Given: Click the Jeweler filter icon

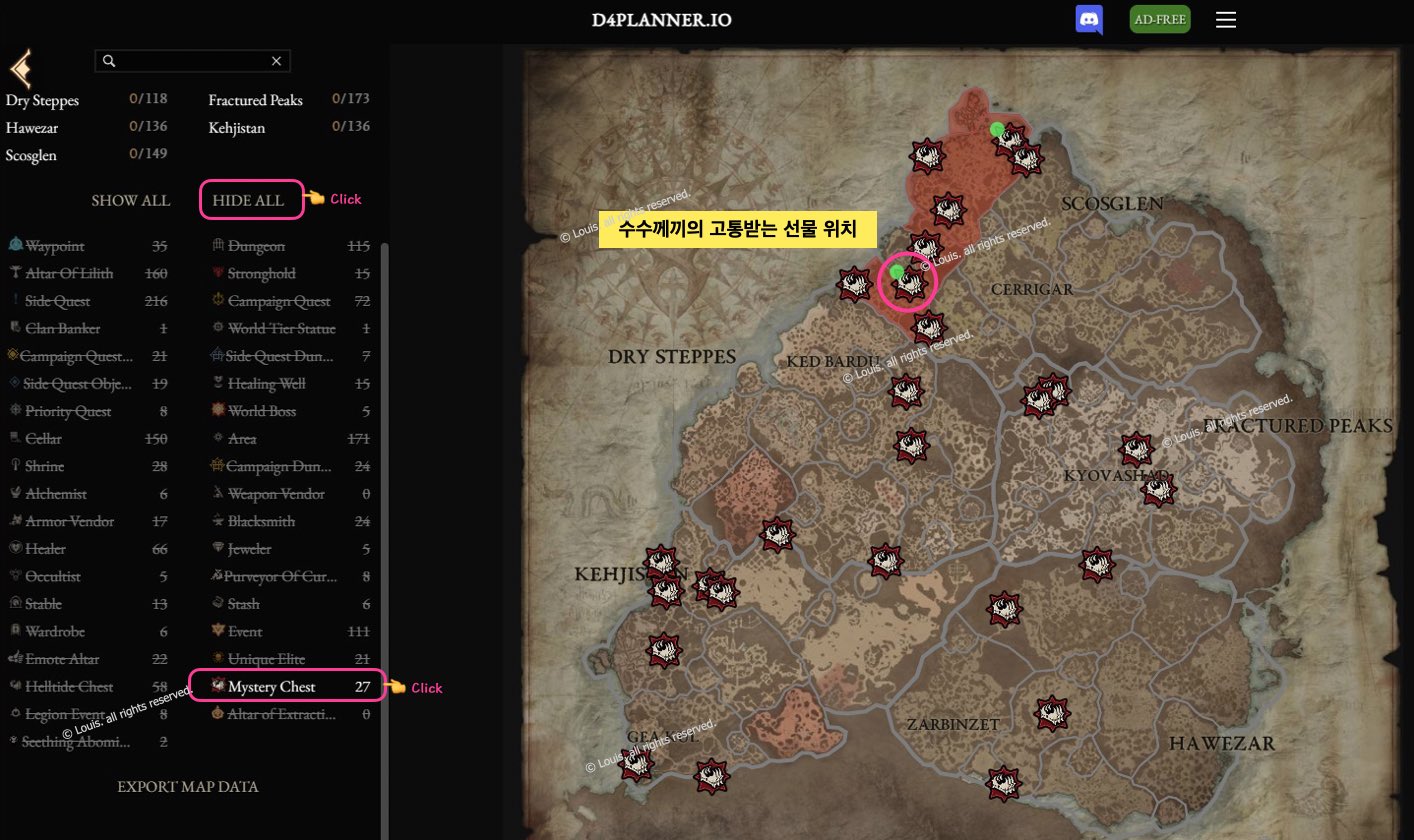Looking at the screenshot, I should tap(218, 548).
